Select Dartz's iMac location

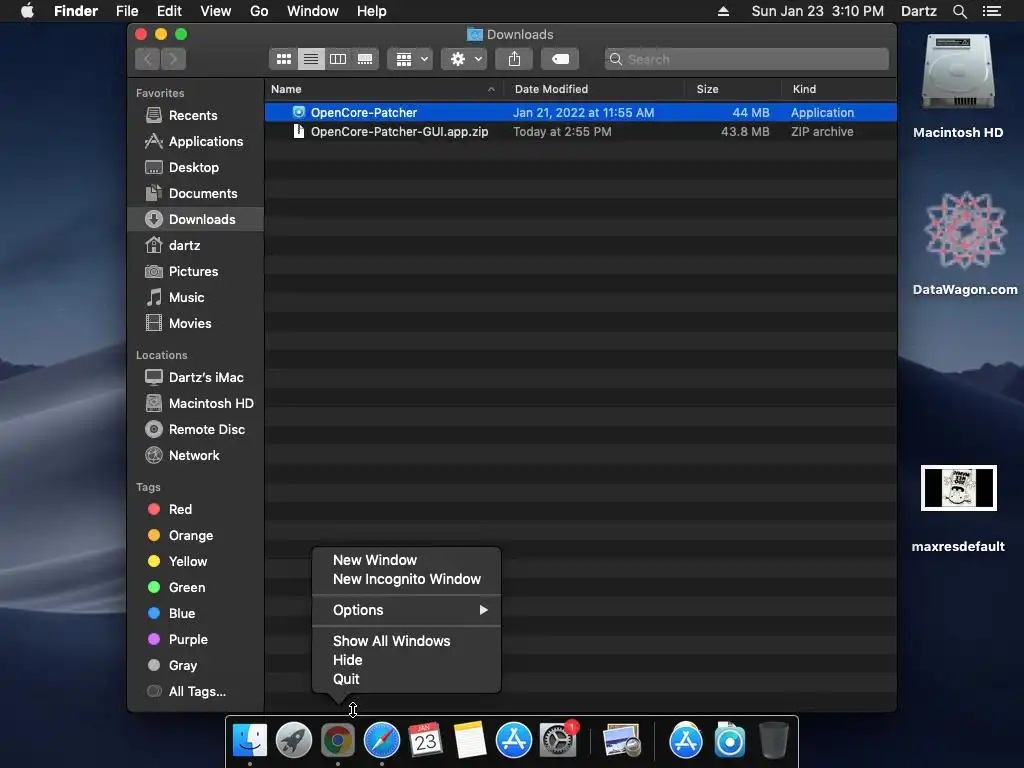pos(206,377)
